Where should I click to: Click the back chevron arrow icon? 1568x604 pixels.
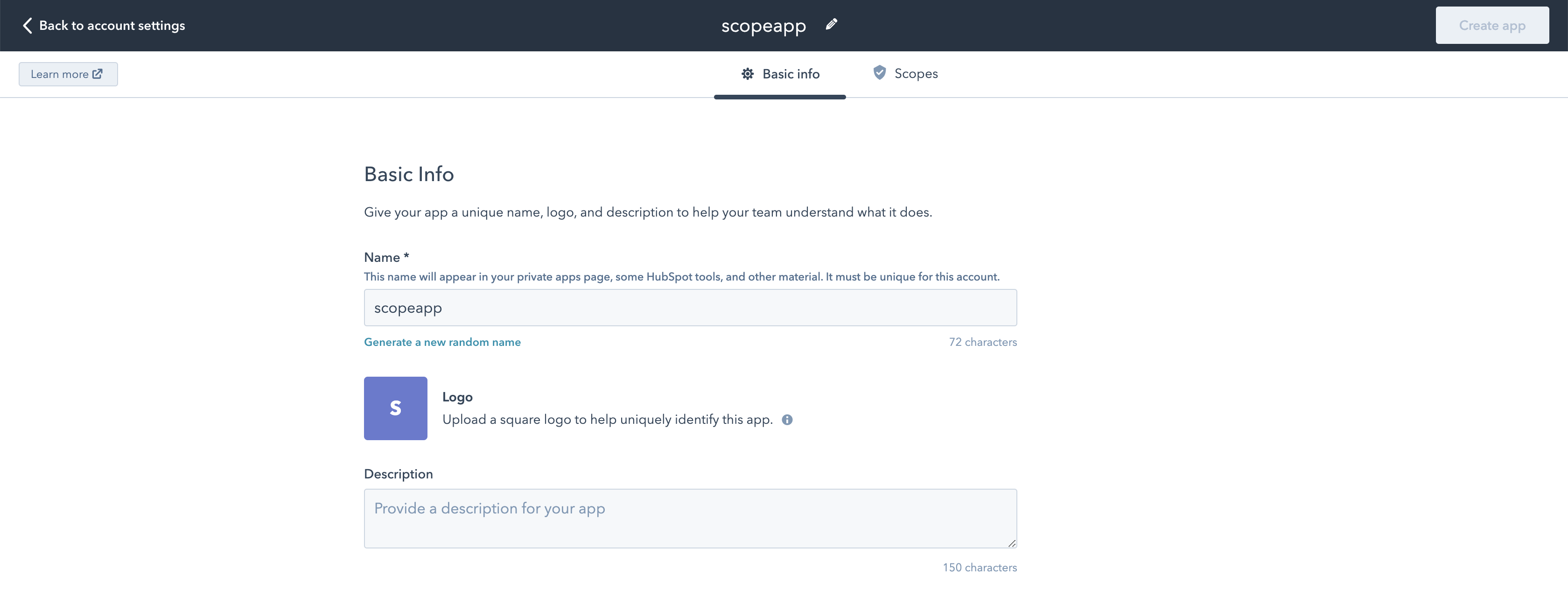(x=27, y=26)
